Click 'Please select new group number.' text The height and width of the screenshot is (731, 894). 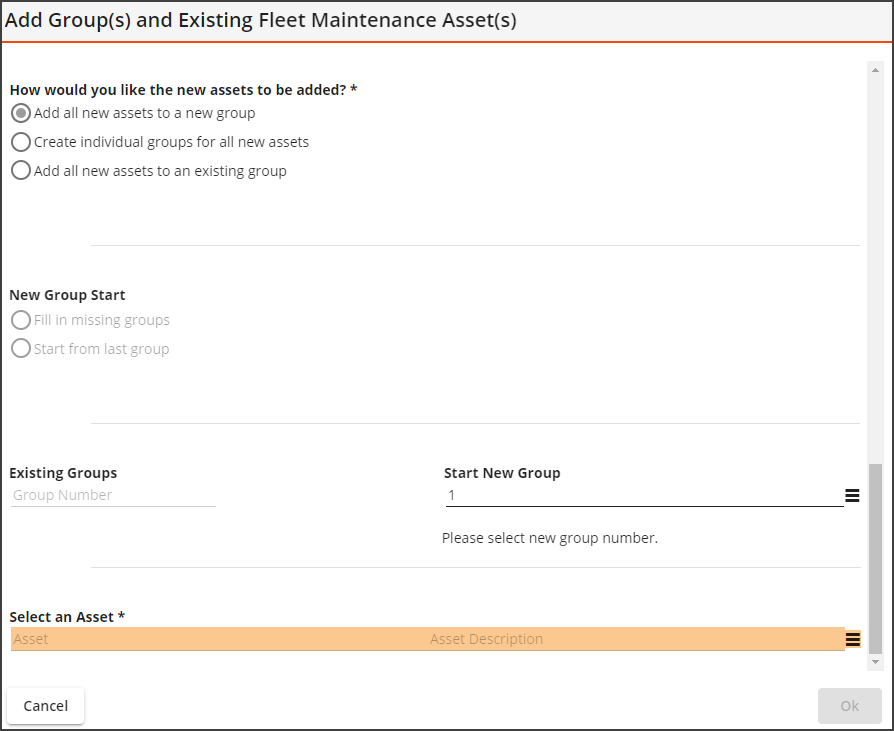(550, 538)
